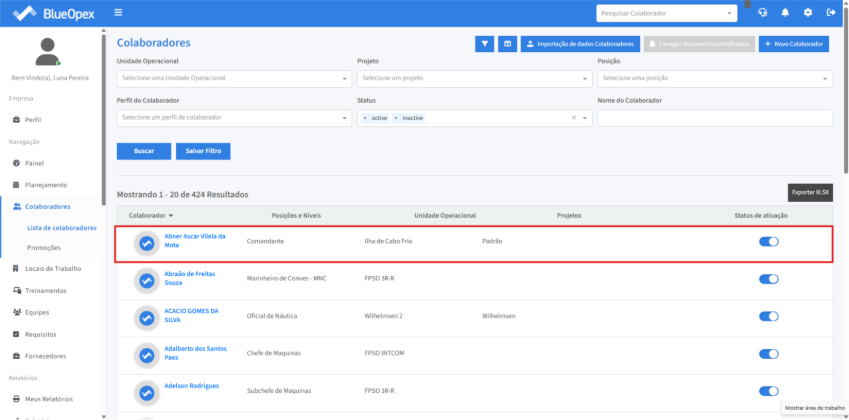Viewport: 849px width, 420px height.
Task: Click the headset support icon
Action: pyautogui.click(x=763, y=13)
